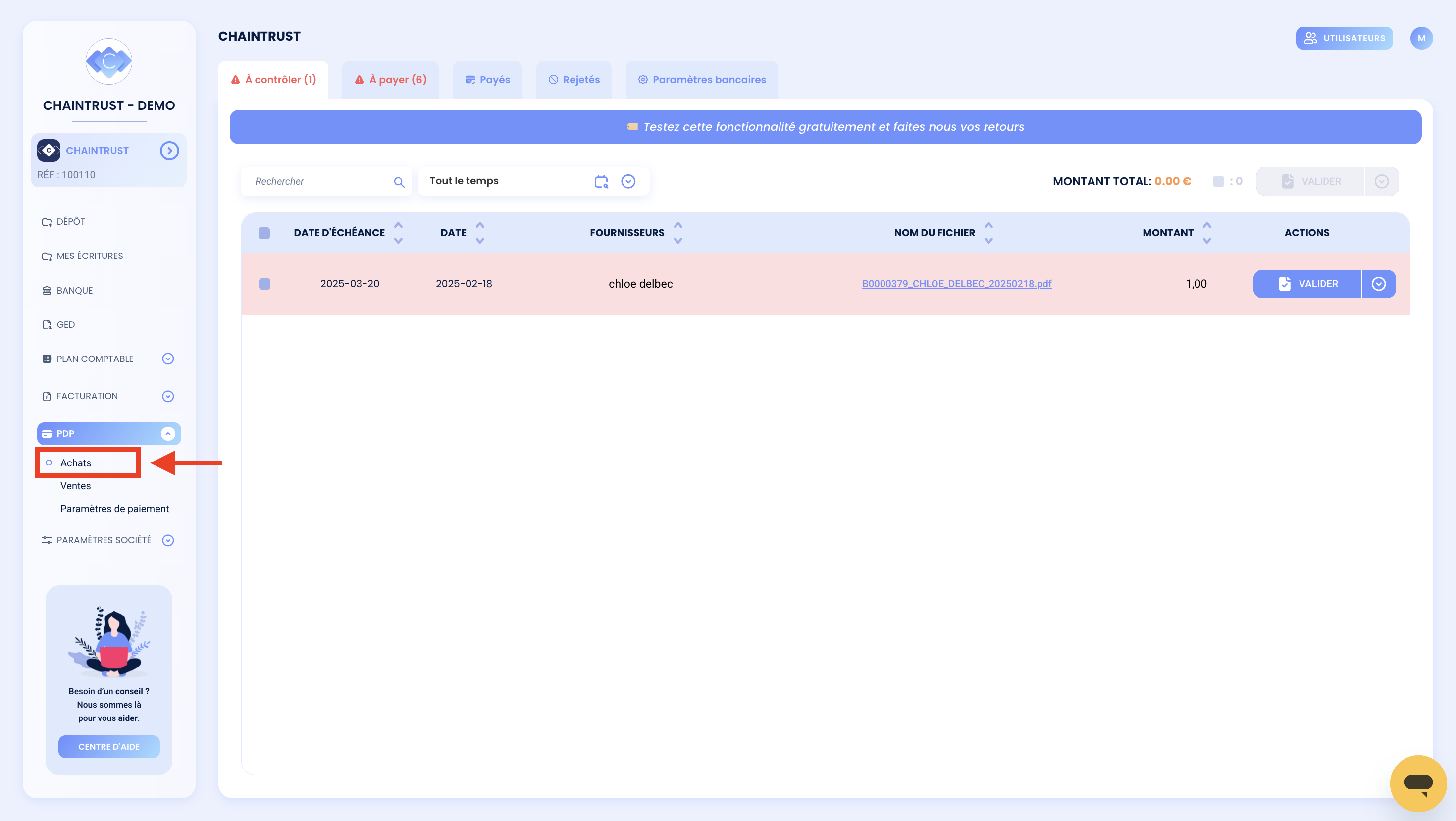The image size is (1456, 821).
Task: Expand Plan Comptable submenu chevron
Action: coord(168,359)
